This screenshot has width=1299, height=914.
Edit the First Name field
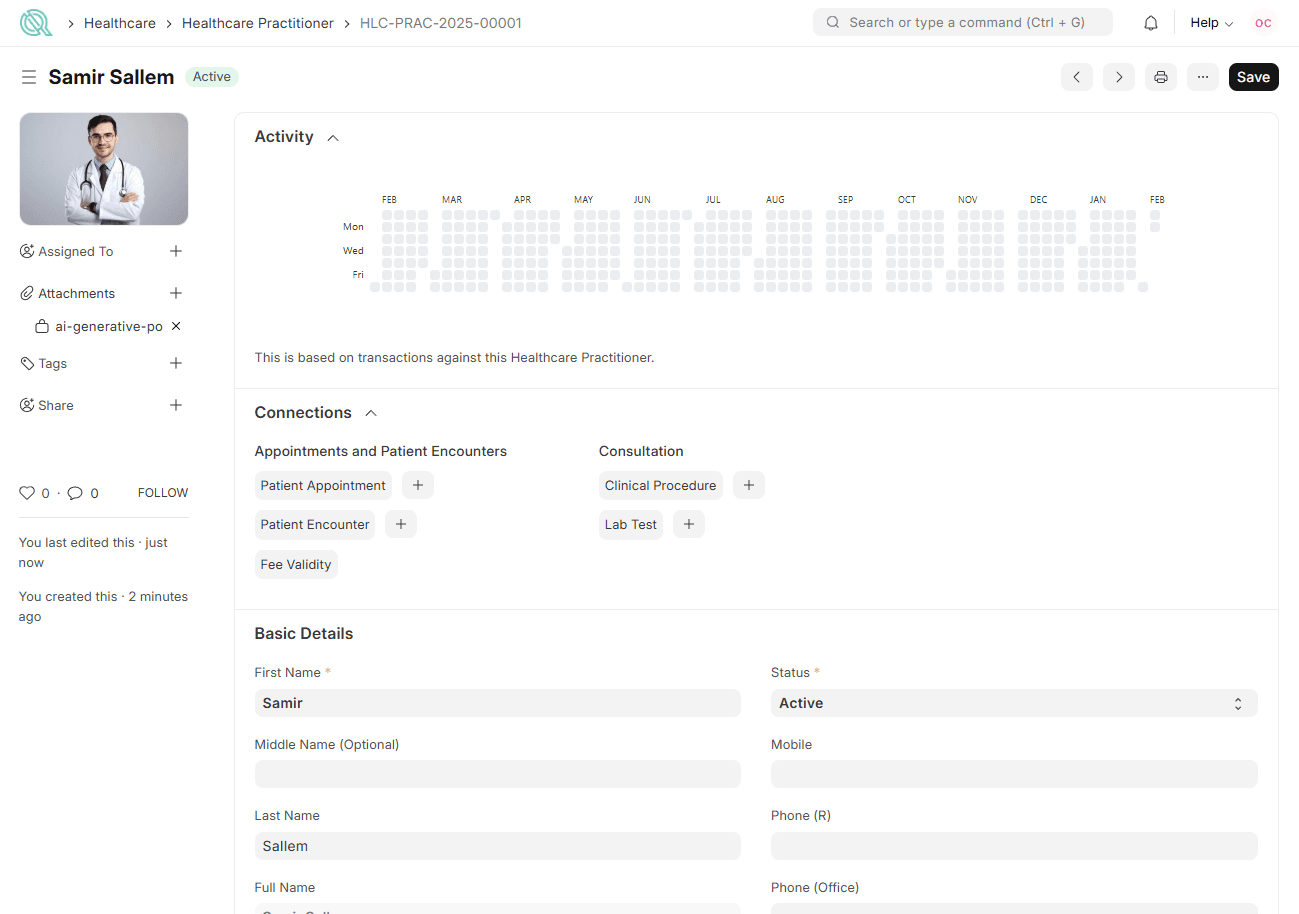click(498, 703)
